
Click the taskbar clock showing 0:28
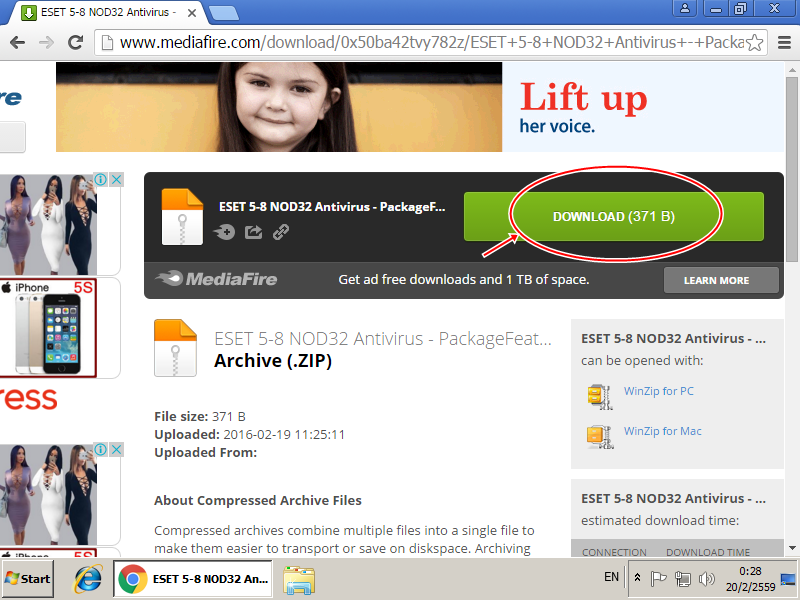point(750,579)
